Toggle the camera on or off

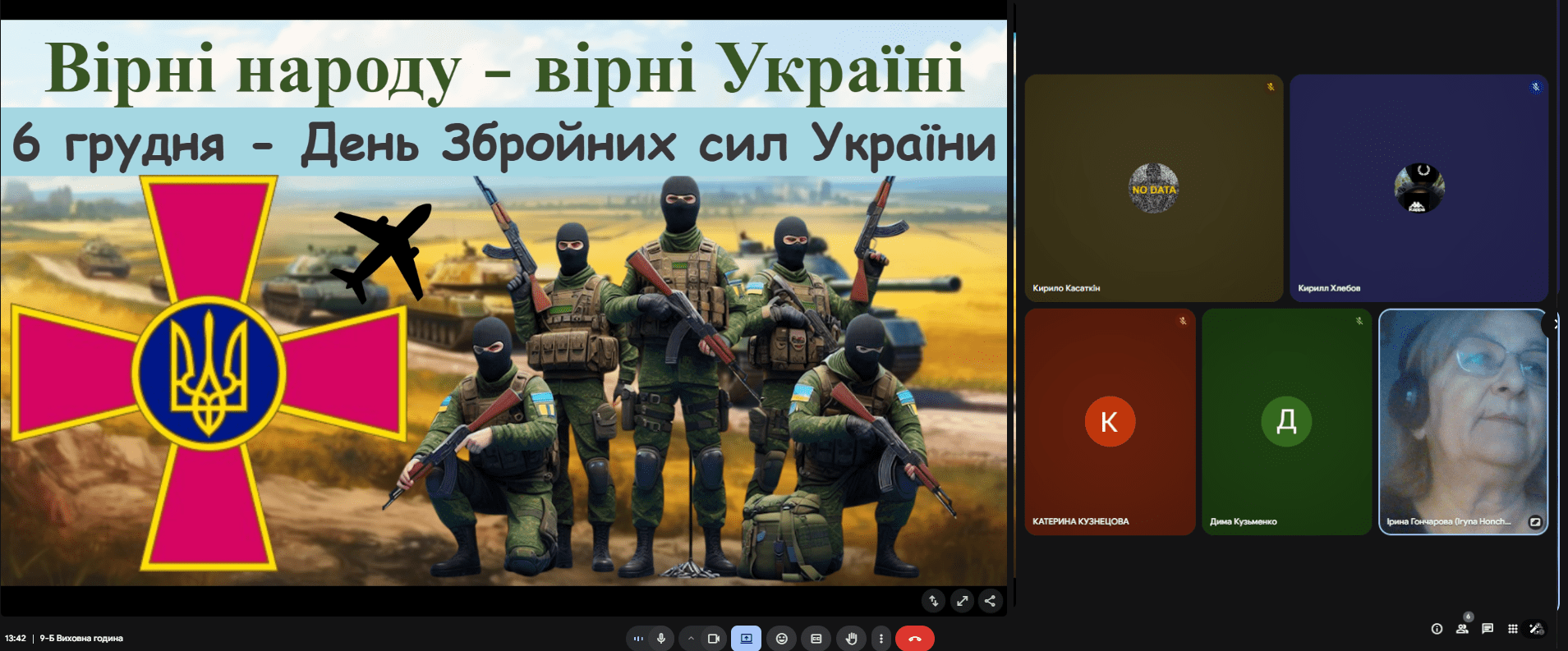click(713, 638)
